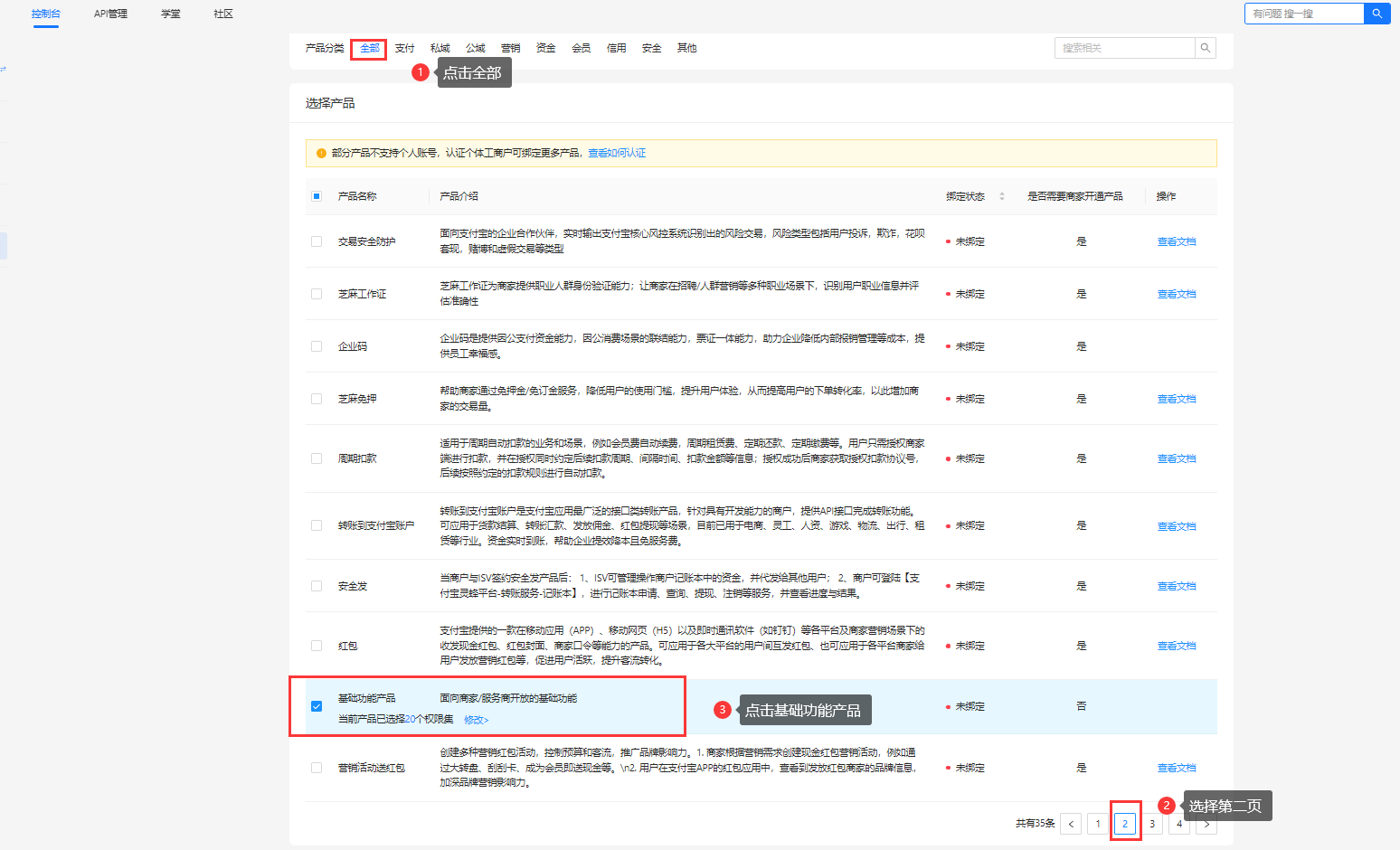This screenshot has height=850, width=1400.
Task: Uncheck the 基础功能产品 checkbox
Action: 317,706
